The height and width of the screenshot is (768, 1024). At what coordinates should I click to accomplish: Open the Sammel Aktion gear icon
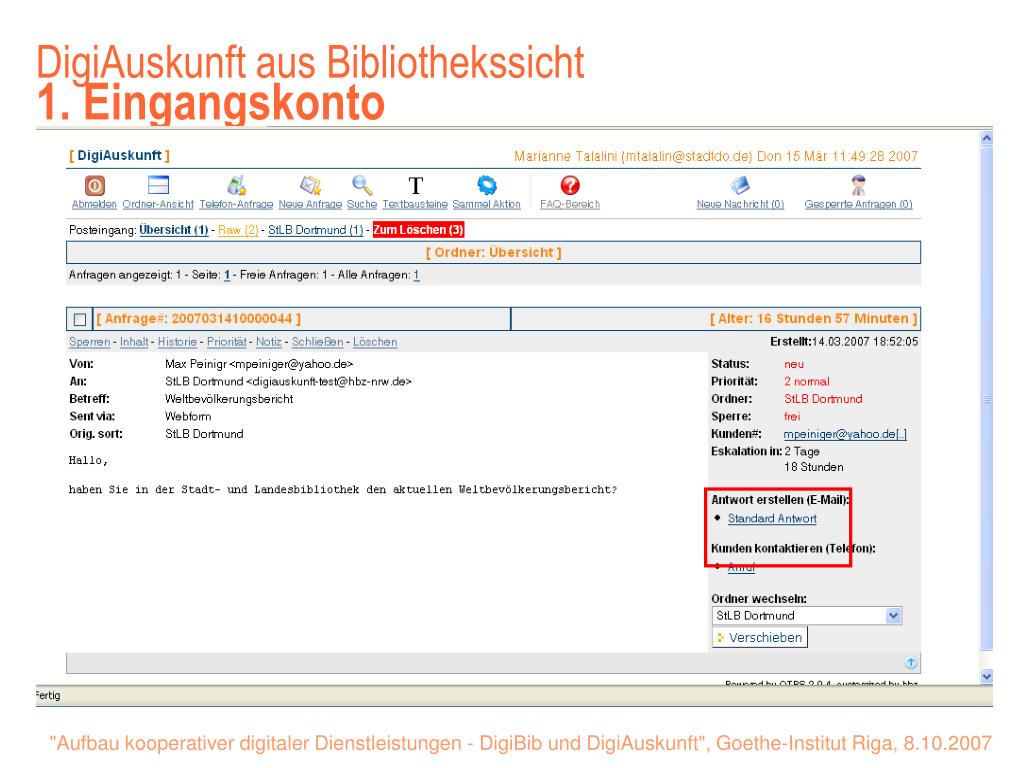point(487,185)
